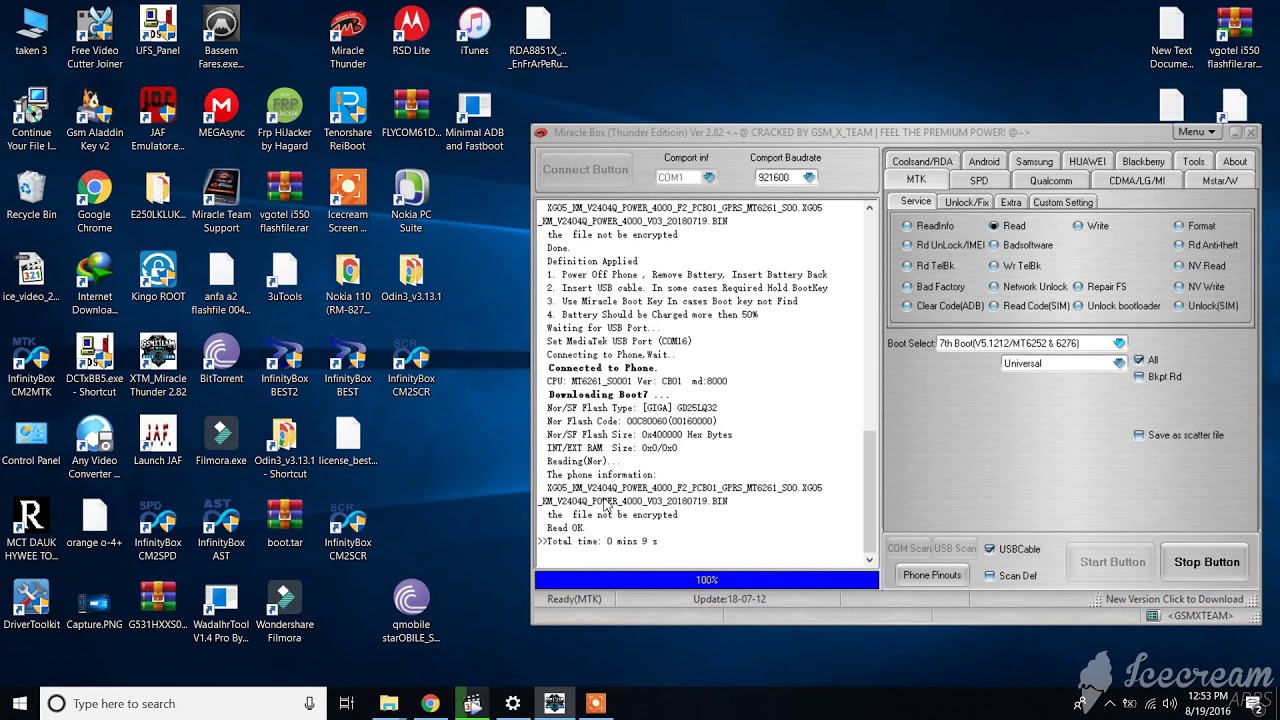Select the Read radio option

[1007, 226]
